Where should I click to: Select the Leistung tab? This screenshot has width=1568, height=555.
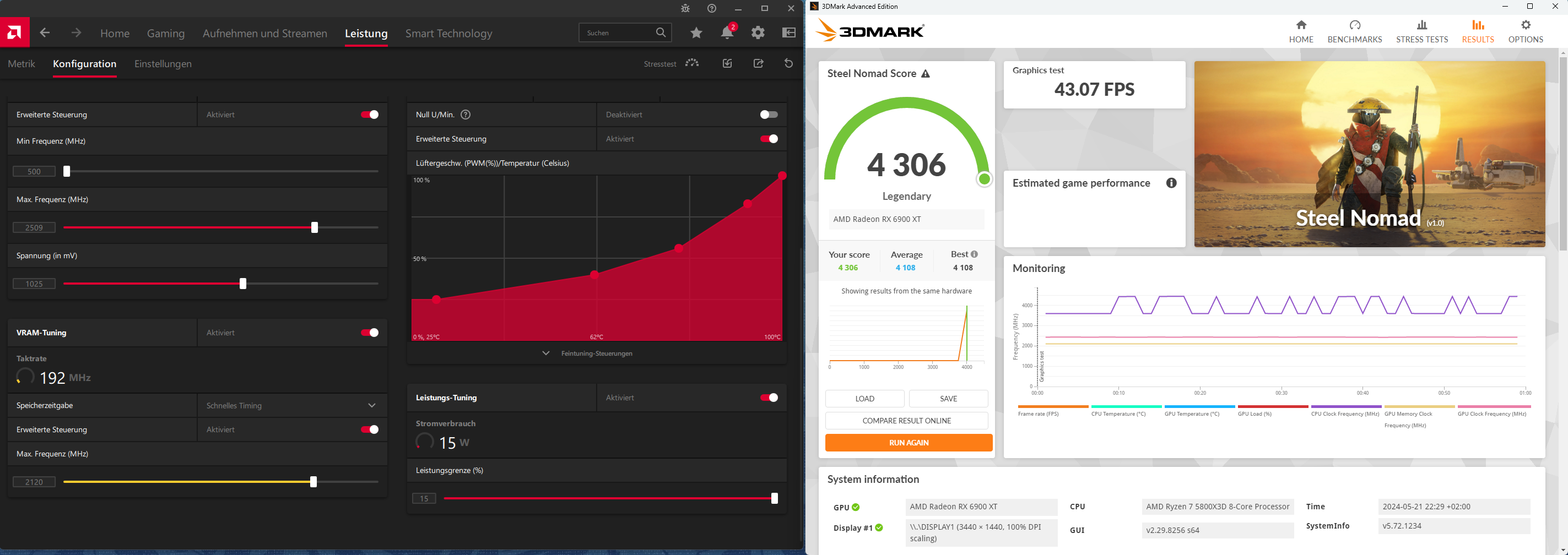click(366, 34)
